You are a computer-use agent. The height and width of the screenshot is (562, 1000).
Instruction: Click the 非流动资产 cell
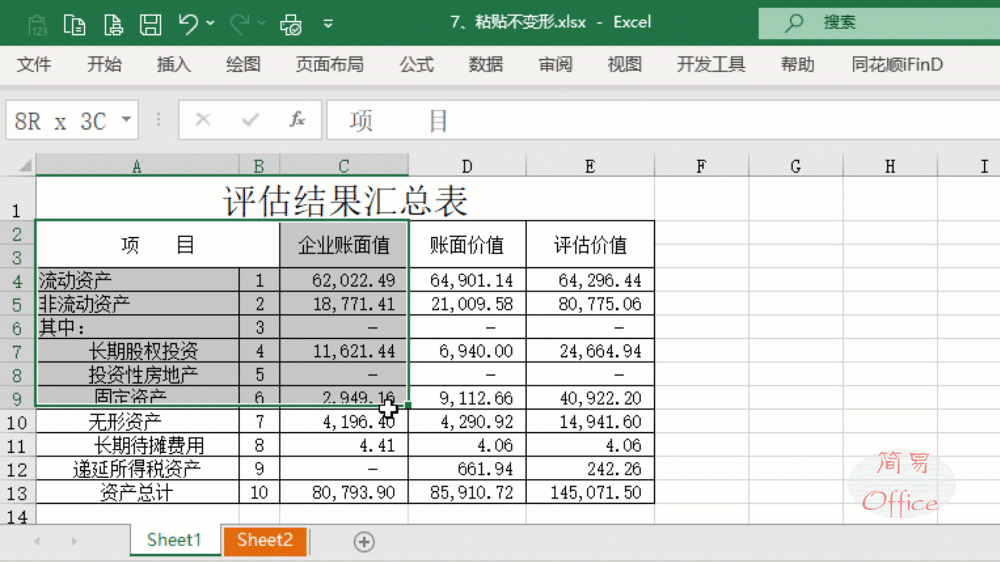click(137, 304)
